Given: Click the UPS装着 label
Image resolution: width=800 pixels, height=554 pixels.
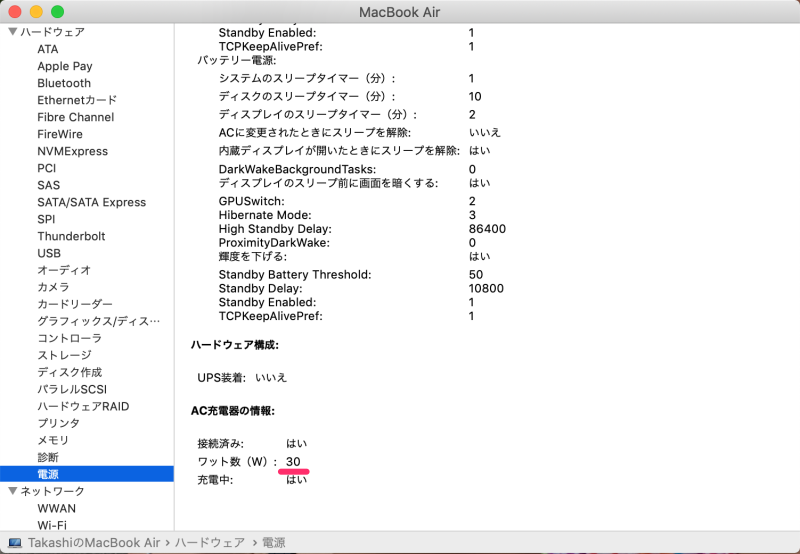Looking at the screenshot, I should (221, 378).
